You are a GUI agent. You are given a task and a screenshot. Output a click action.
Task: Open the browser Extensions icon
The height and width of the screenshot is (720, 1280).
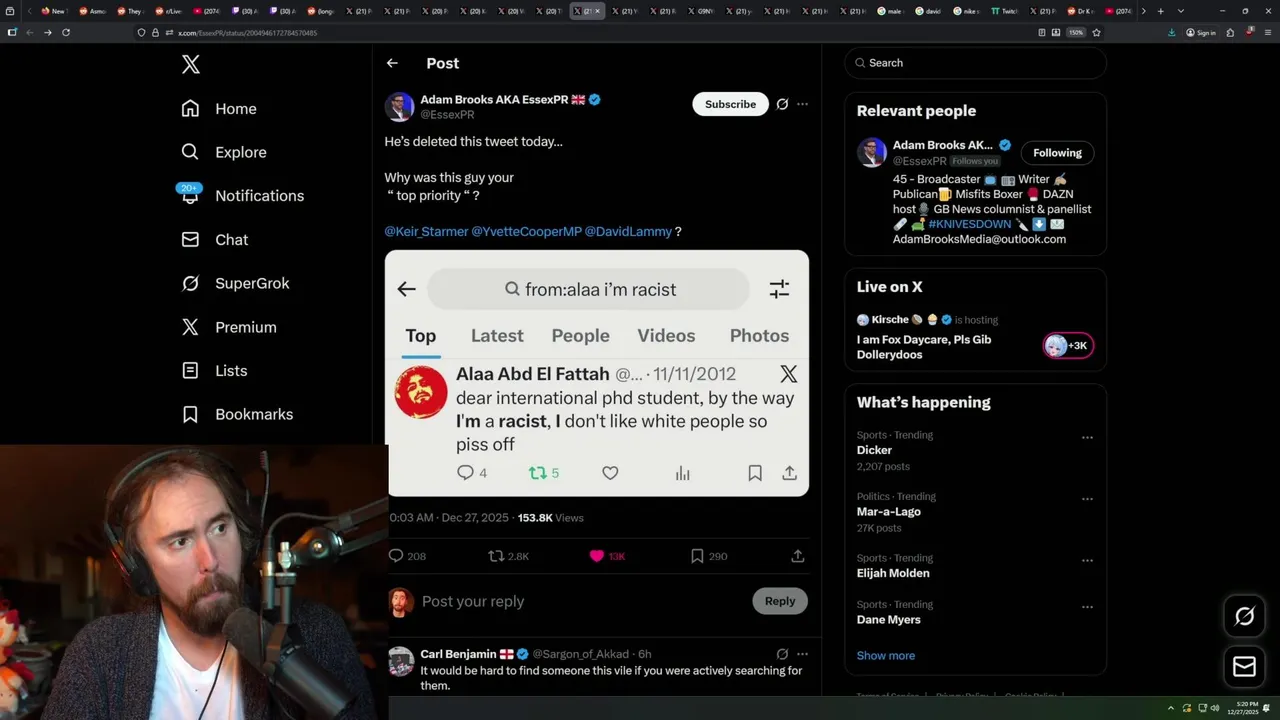pos(1229,32)
